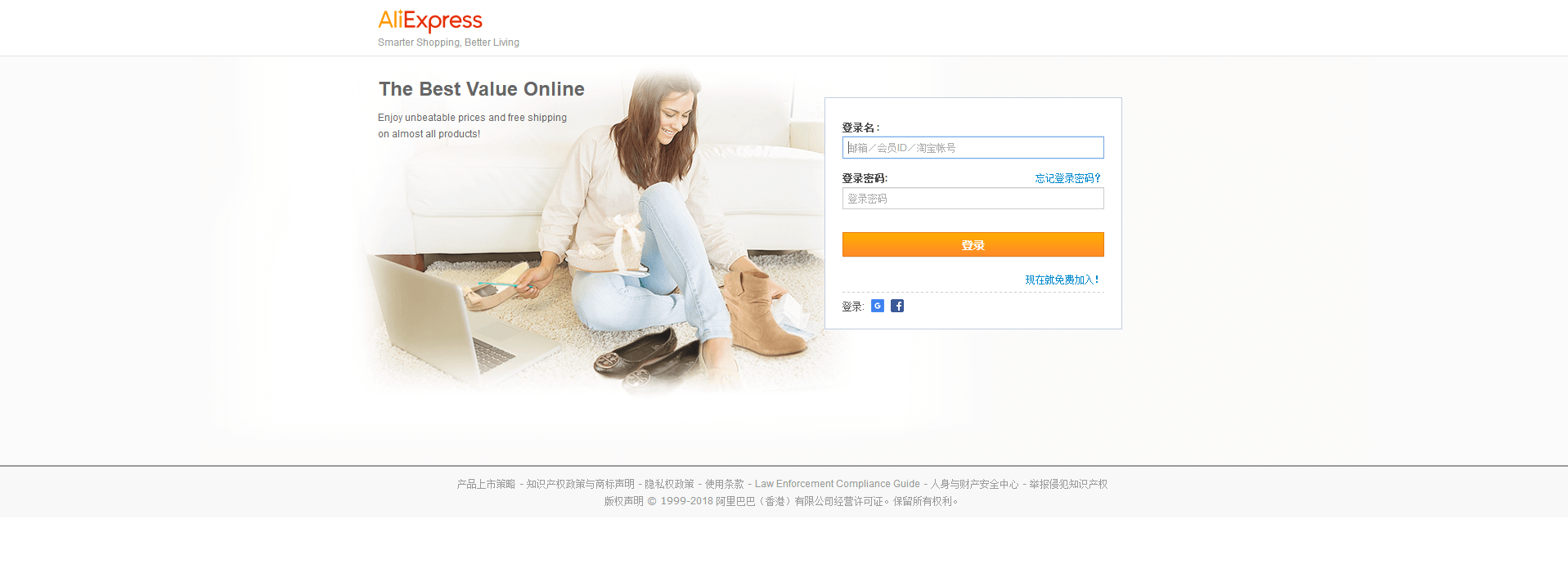Focus the 登录密码 password input field
This screenshot has width=1568, height=564.
tap(973, 199)
